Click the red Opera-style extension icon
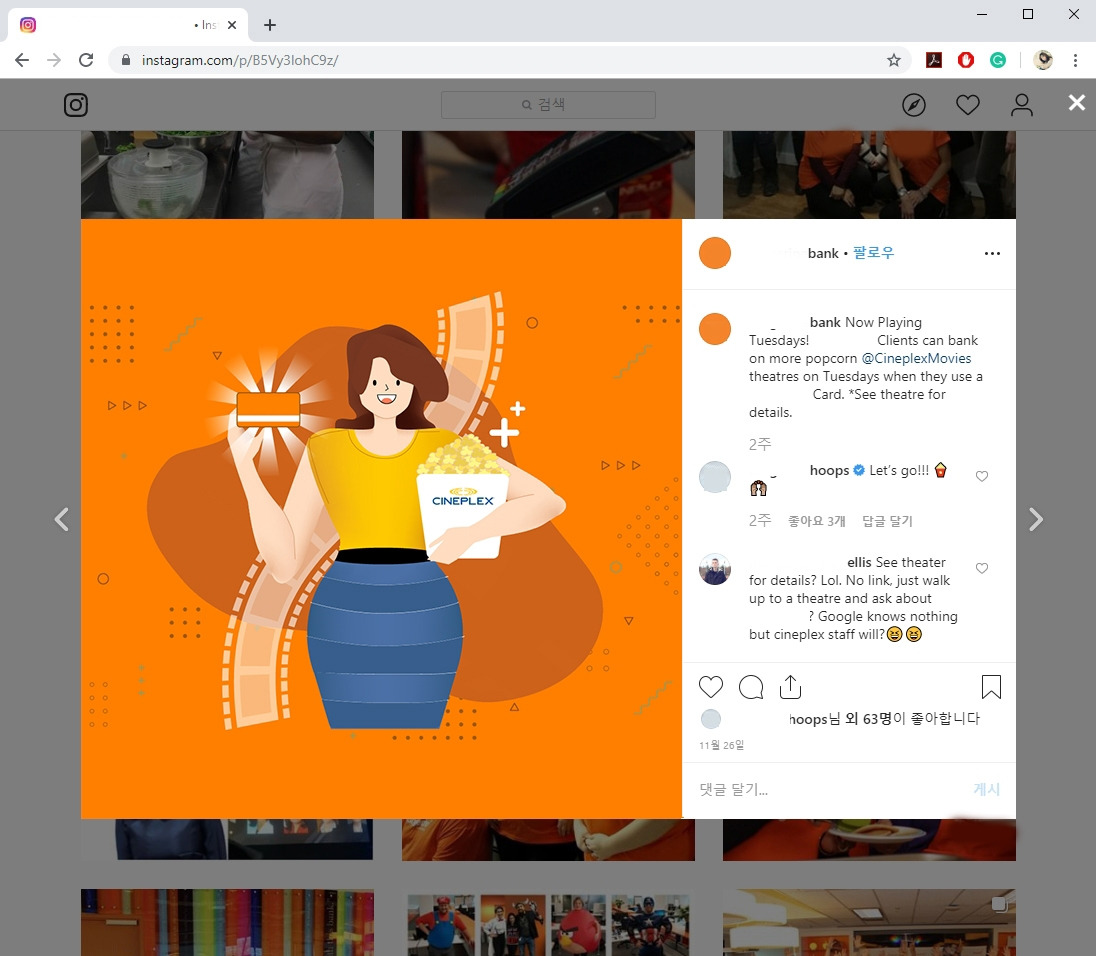The width and height of the screenshot is (1096, 956). click(966, 60)
